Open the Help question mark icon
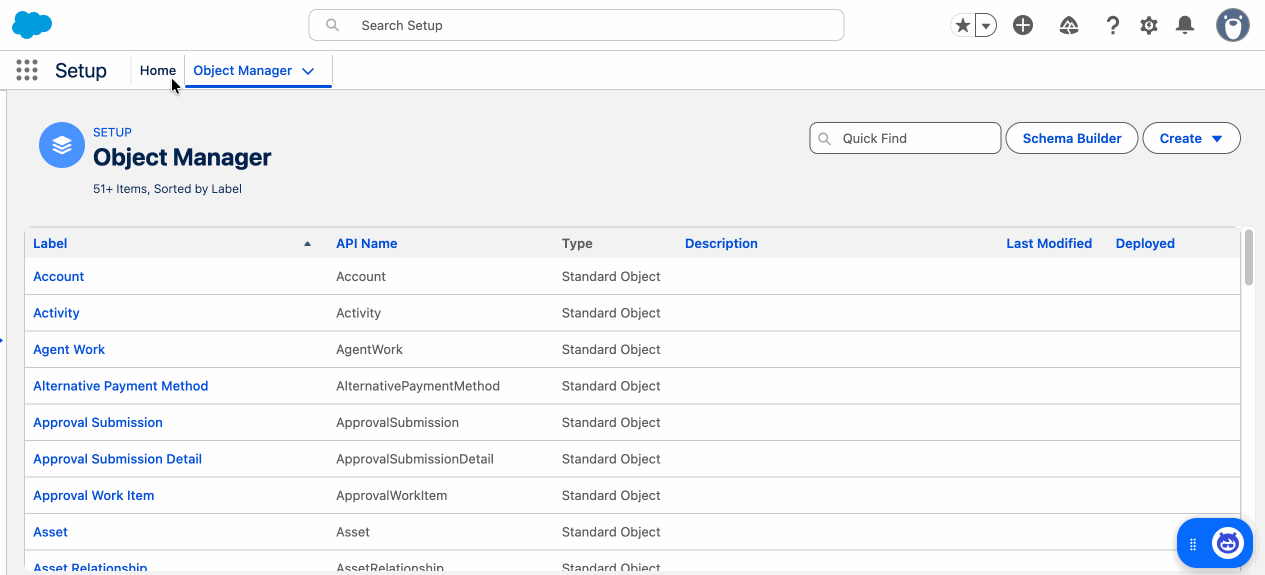Viewport: 1265px width, 575px height. pyautogui.click(x=1112, y=25)
